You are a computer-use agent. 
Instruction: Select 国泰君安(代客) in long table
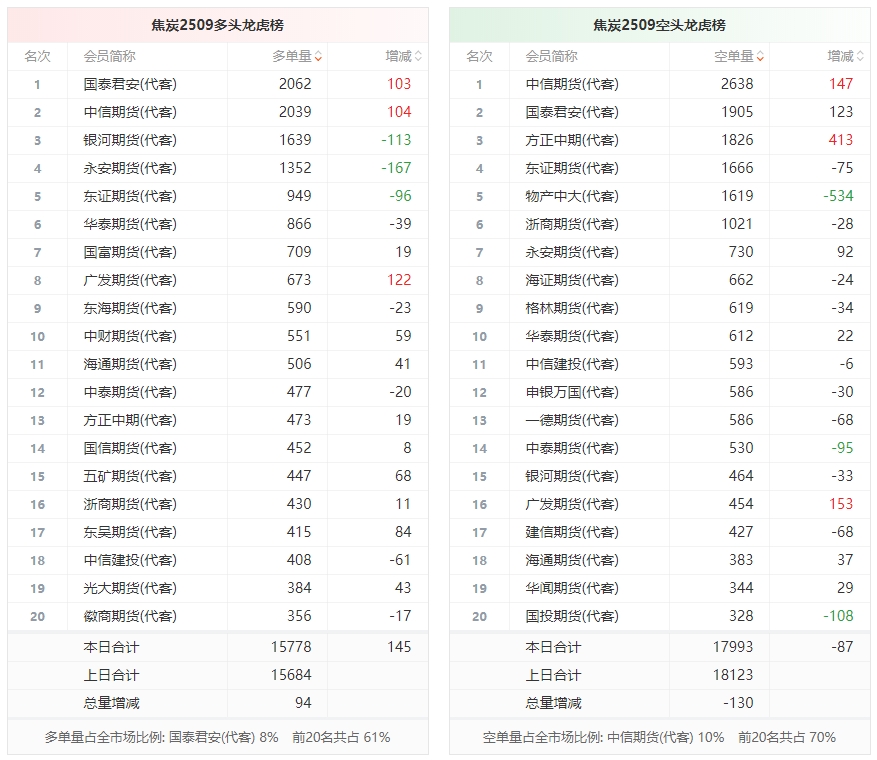click(130, 84)
